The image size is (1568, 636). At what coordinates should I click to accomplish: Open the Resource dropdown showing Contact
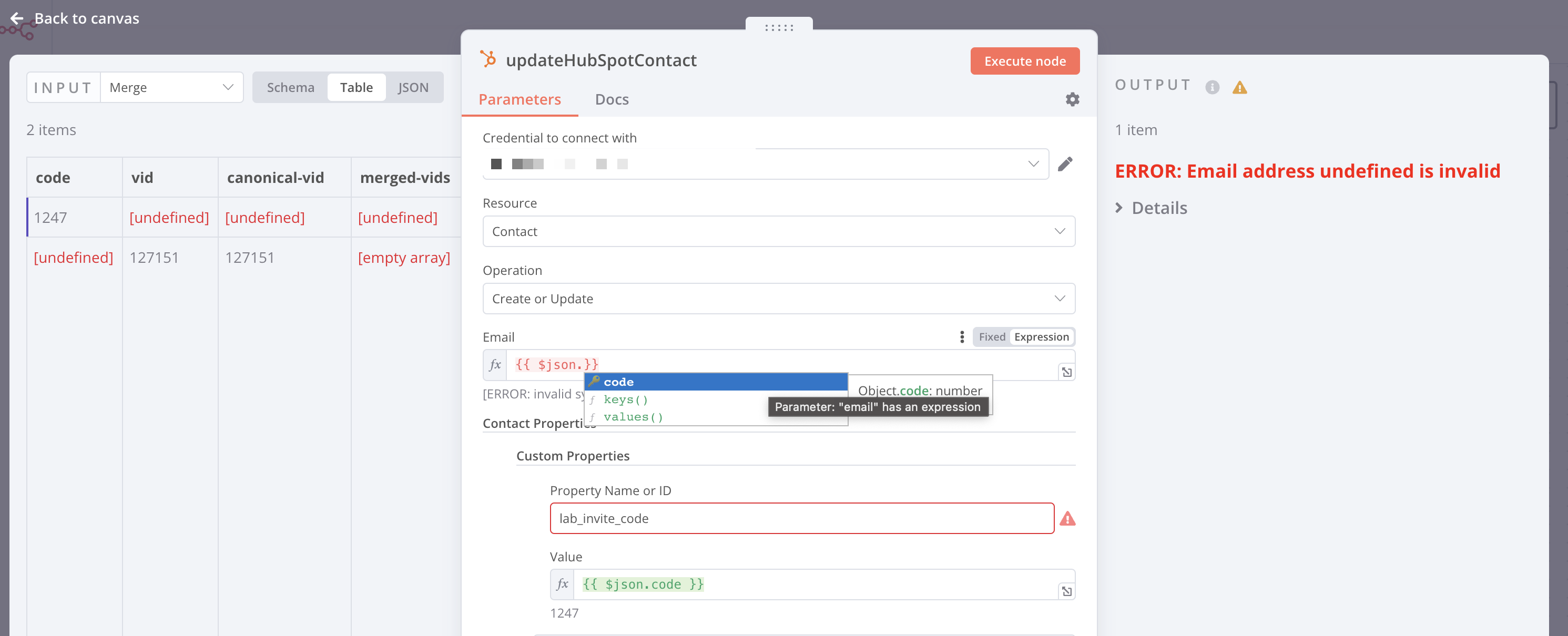(x=778, y=231)
